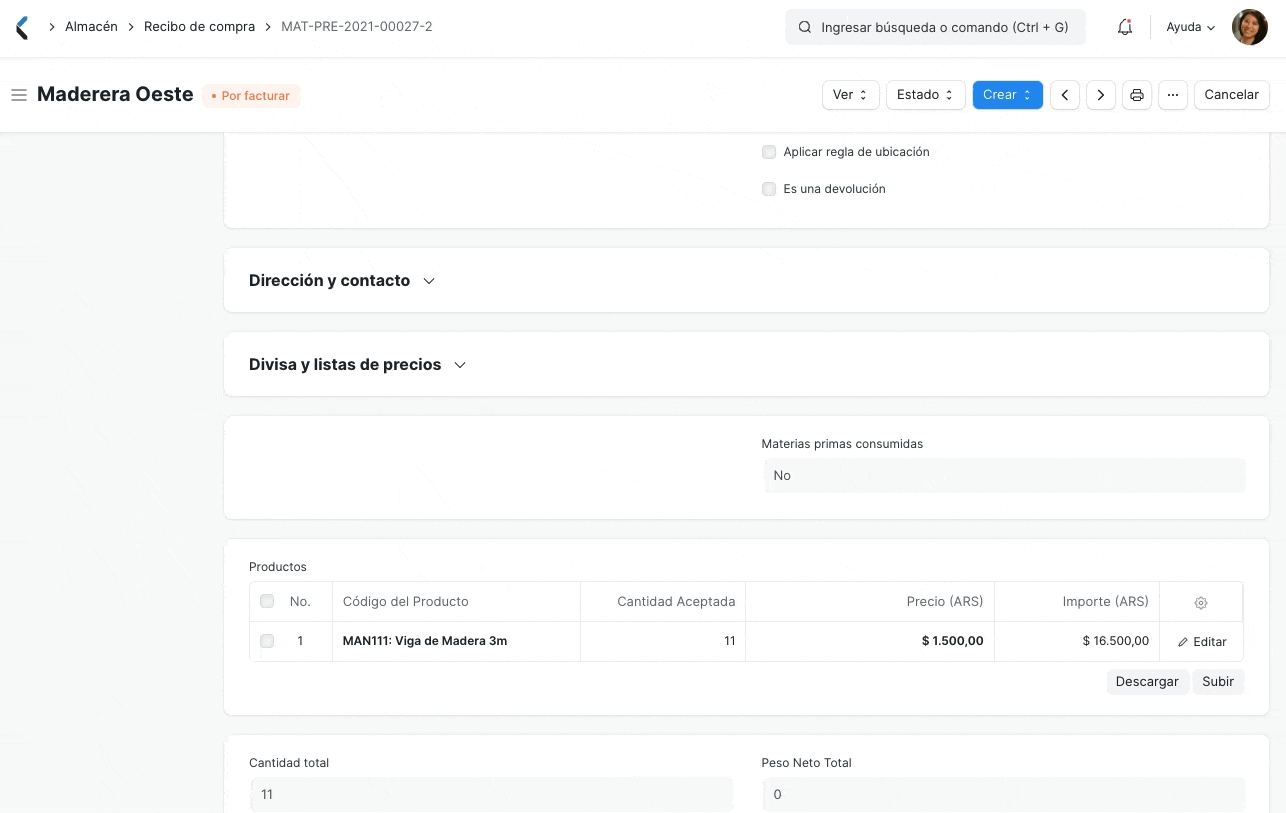Open table settings gear icon

point(1201,602)
